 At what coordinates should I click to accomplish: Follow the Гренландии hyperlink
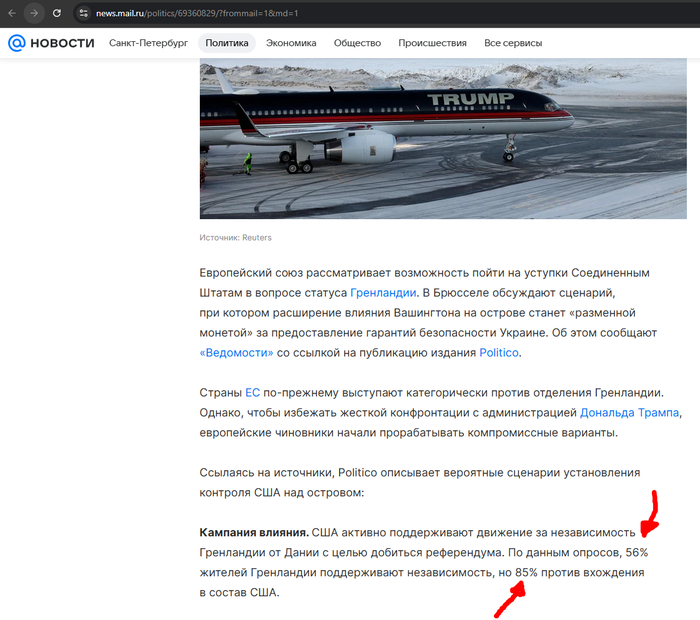[x=383, y=293]
